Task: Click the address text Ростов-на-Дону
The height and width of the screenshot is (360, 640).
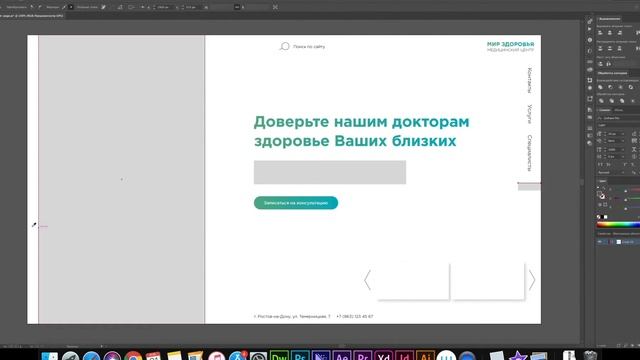Action: 292,316
